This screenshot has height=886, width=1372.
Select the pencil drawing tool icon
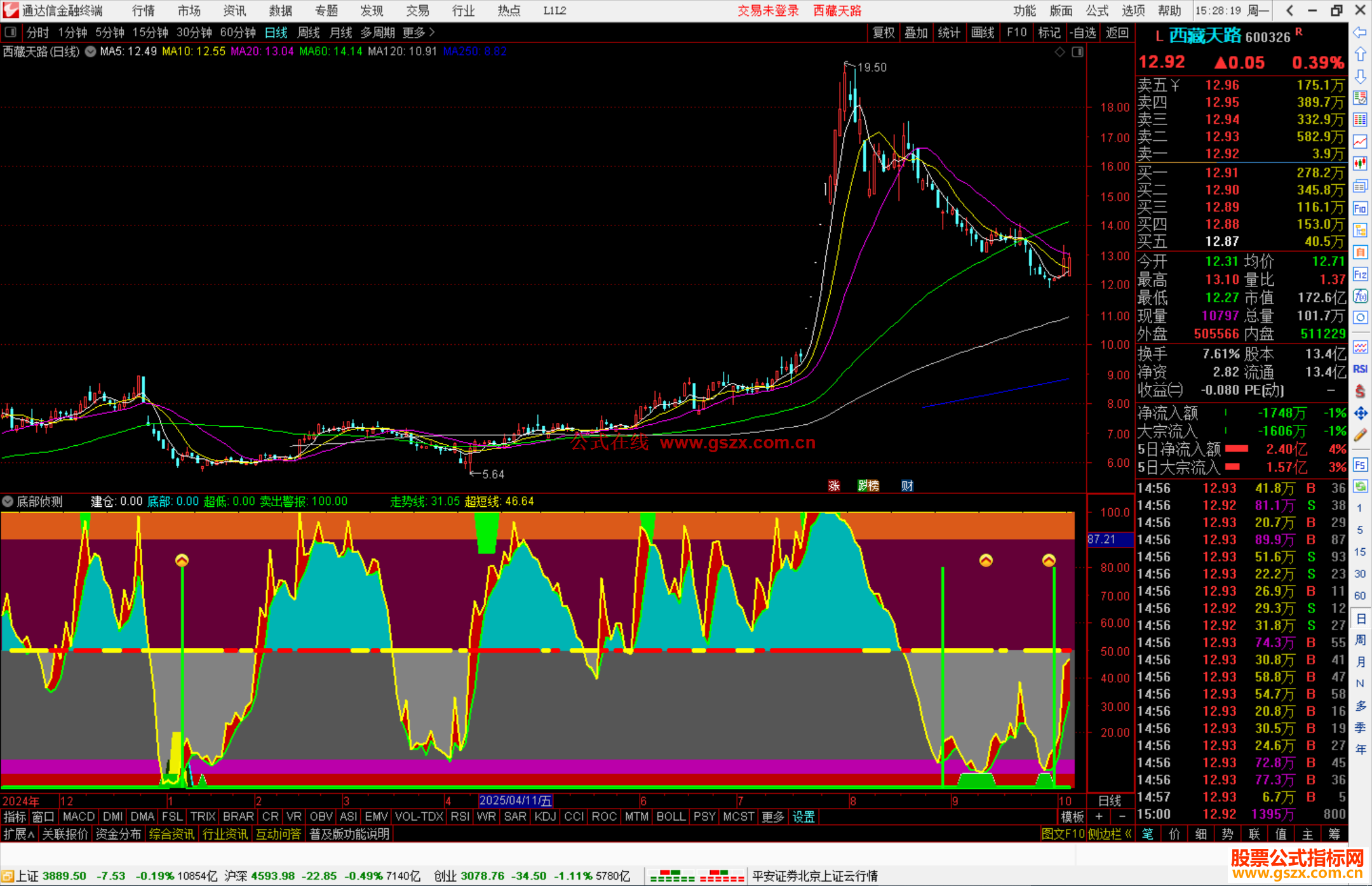pos(1360,436)
